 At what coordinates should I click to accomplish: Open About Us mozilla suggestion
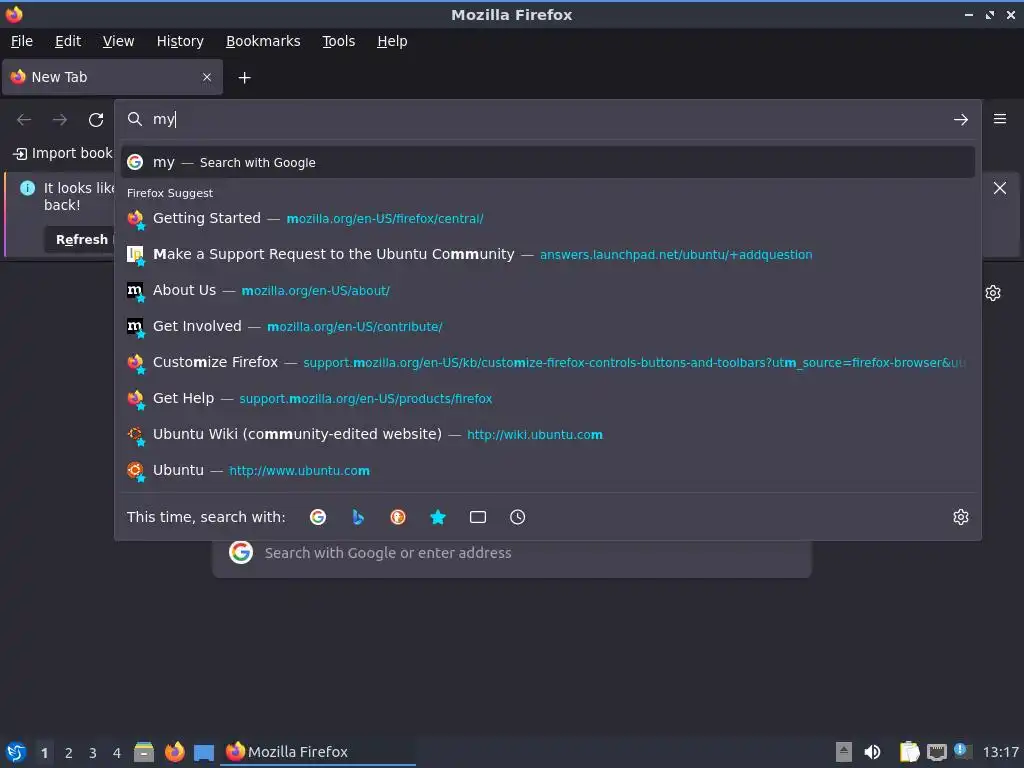pos(547,290)
